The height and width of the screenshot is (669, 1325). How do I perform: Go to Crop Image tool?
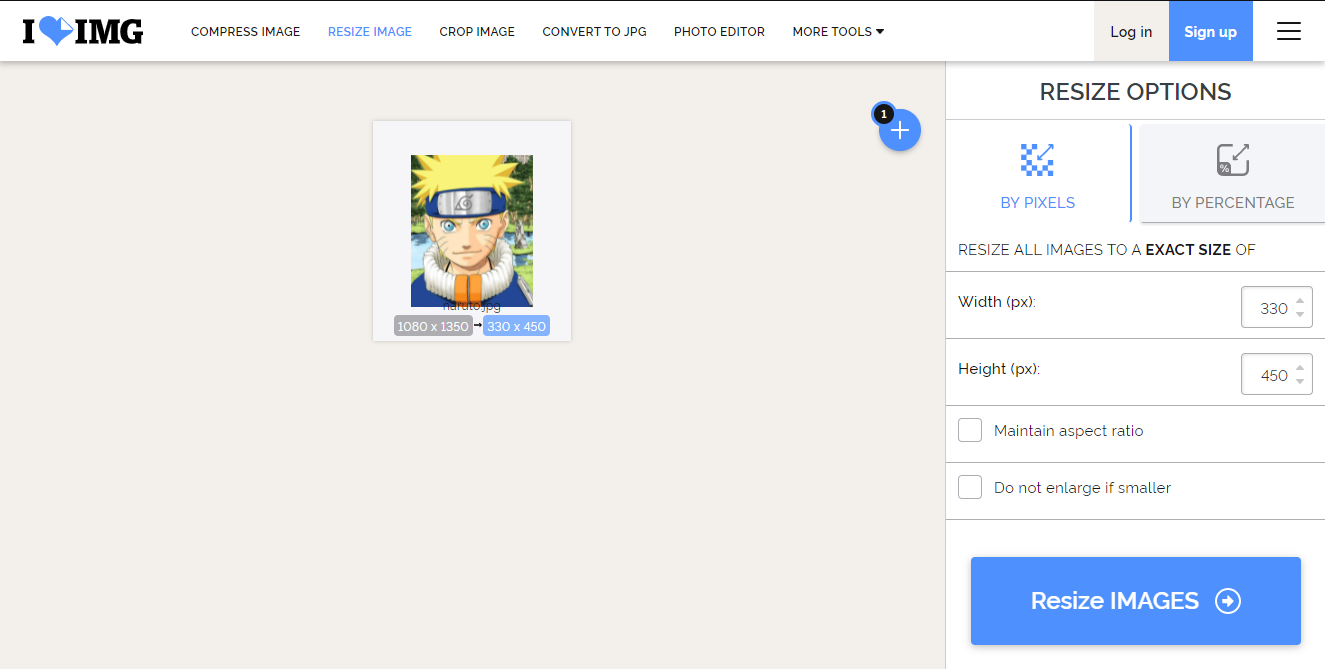tap(477, 32)
